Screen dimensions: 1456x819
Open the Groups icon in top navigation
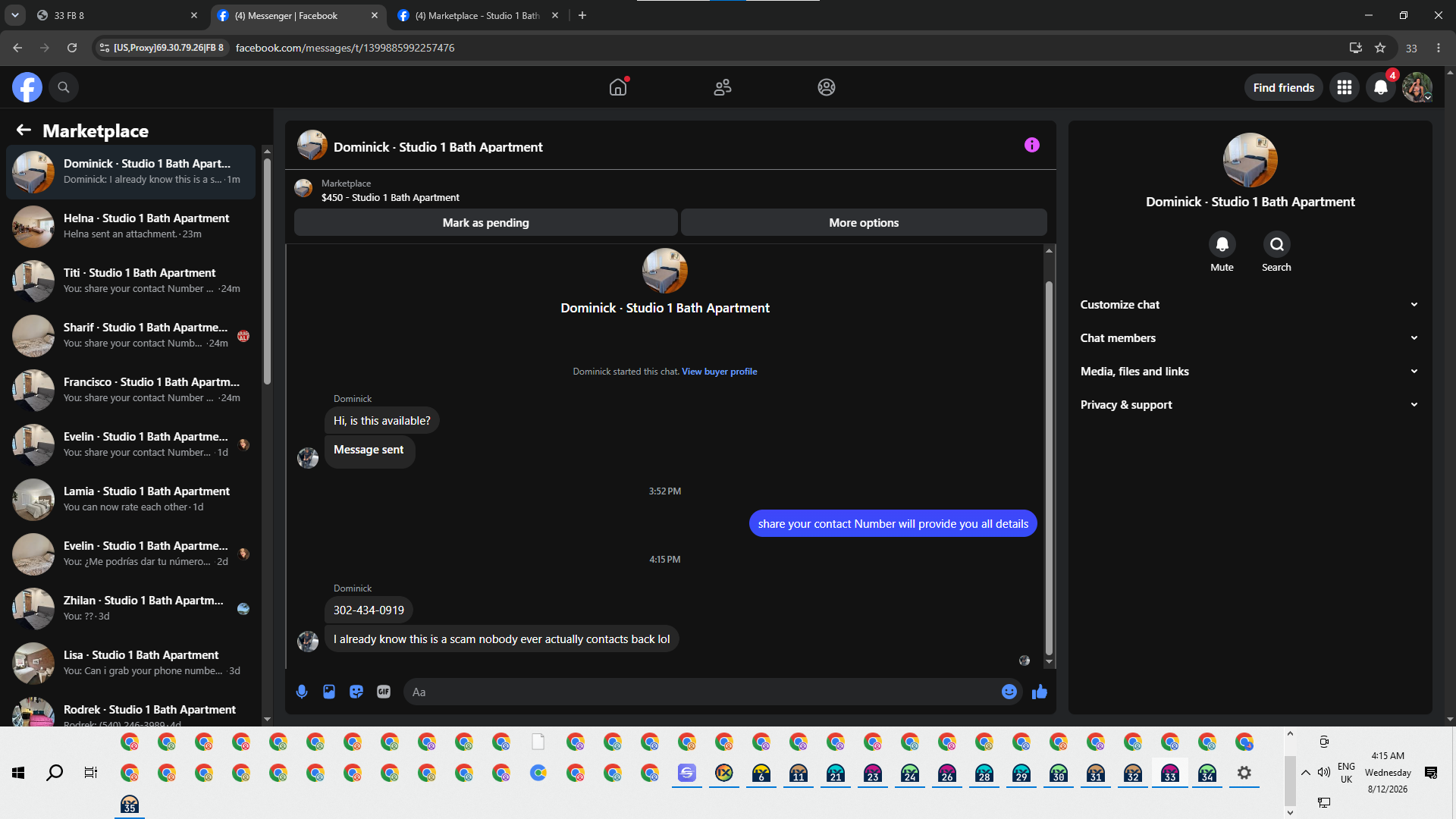(x=827, y=87)
